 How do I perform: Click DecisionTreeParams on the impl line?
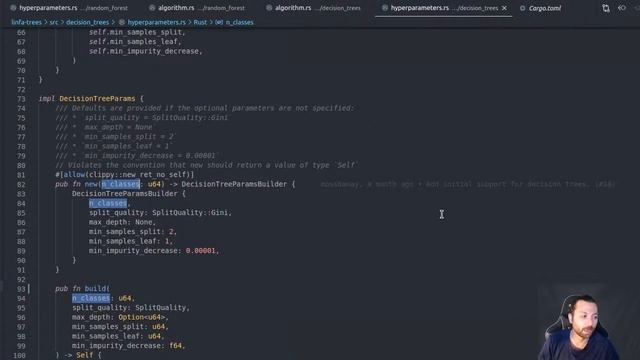[x=97, y=99]
